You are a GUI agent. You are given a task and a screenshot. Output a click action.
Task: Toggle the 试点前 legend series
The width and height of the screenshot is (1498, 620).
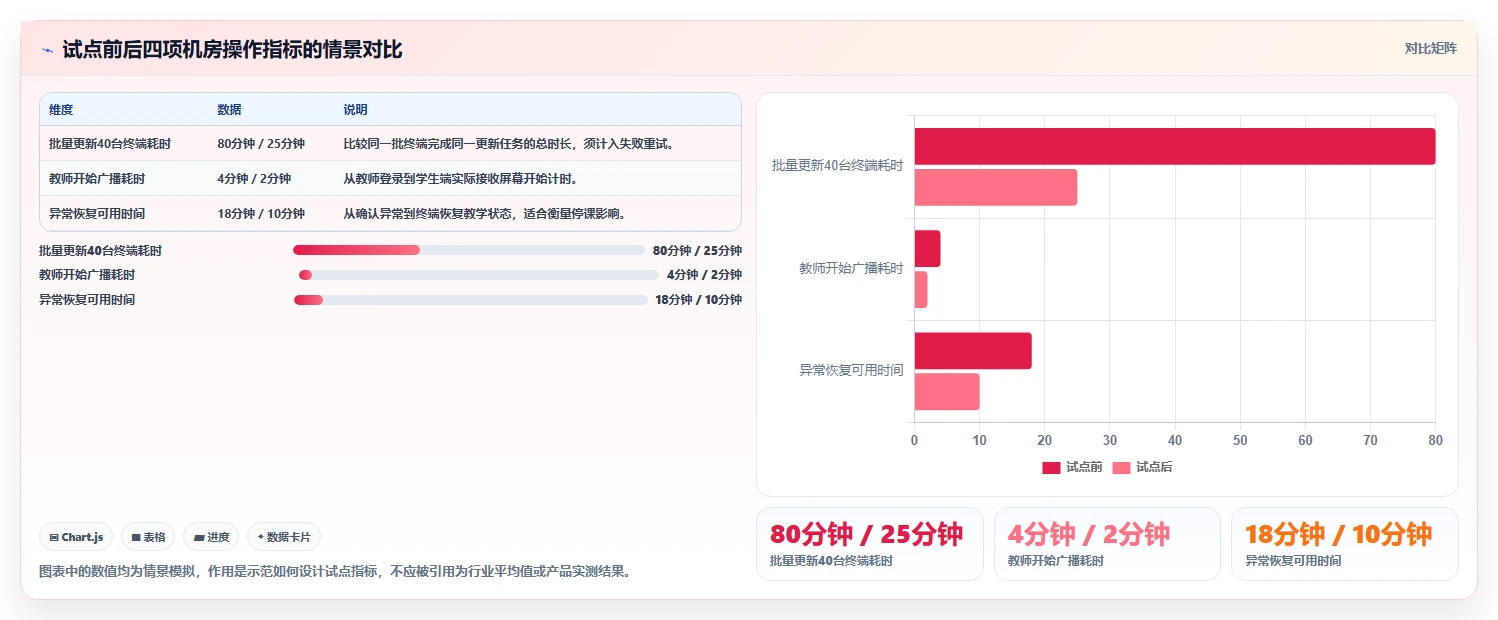pyautogui.click(x=1072, y=467)
